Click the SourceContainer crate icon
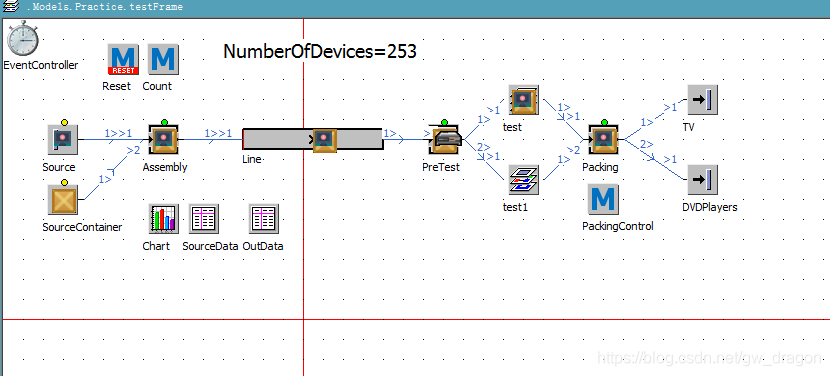The image size is (830, 376). tap(62, 199)
